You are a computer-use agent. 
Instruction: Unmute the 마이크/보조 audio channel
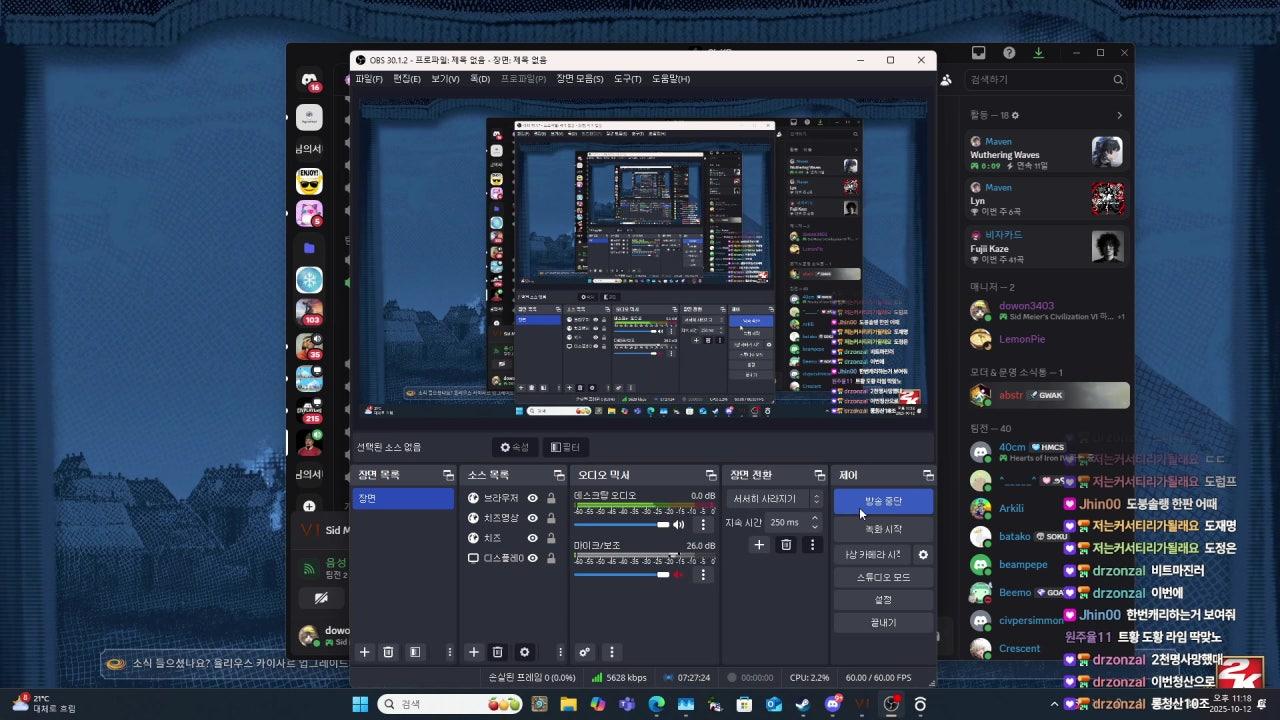[679, 574]
